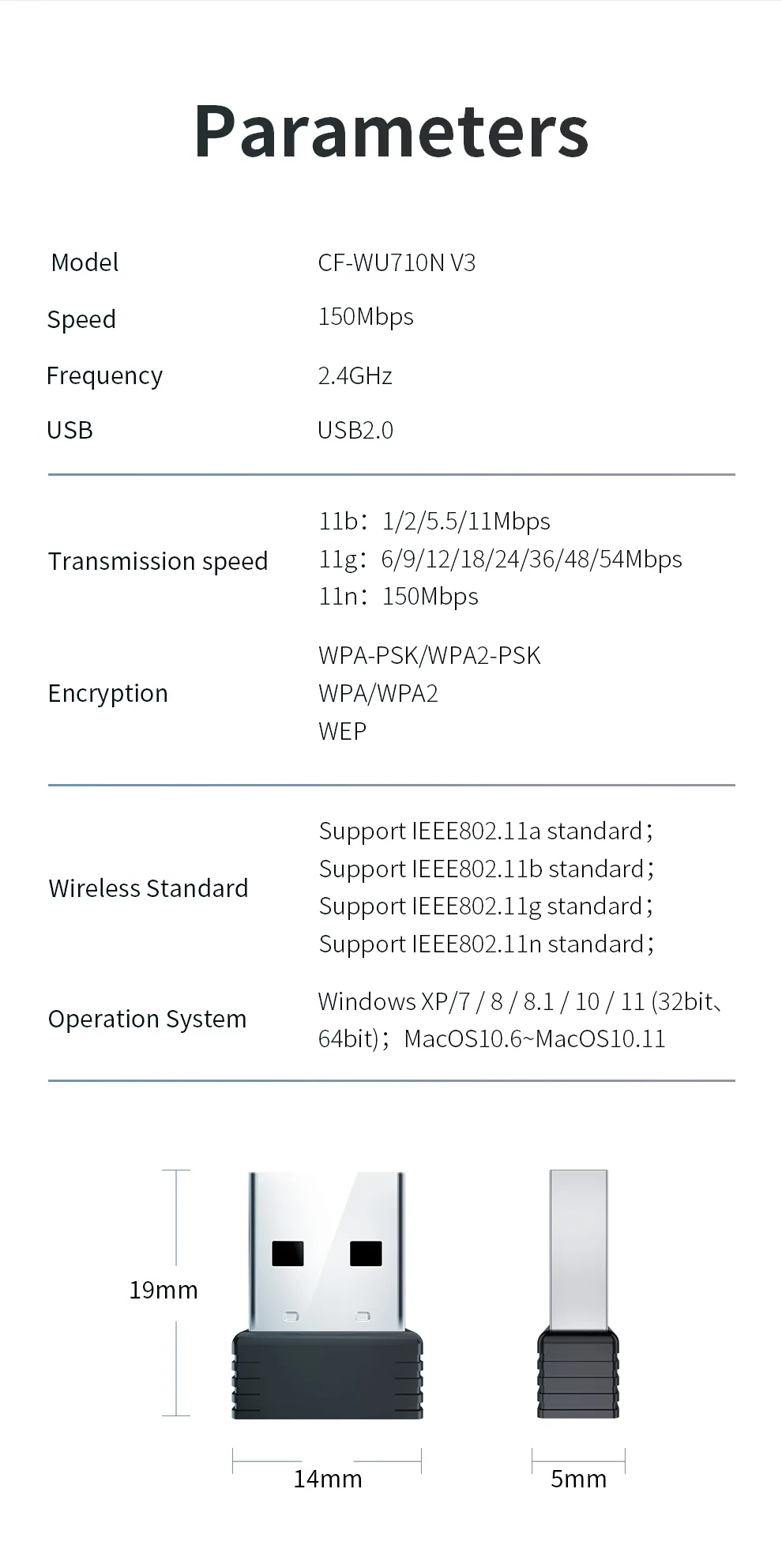Click the WEP encryption entry

[x=342, y=731]
